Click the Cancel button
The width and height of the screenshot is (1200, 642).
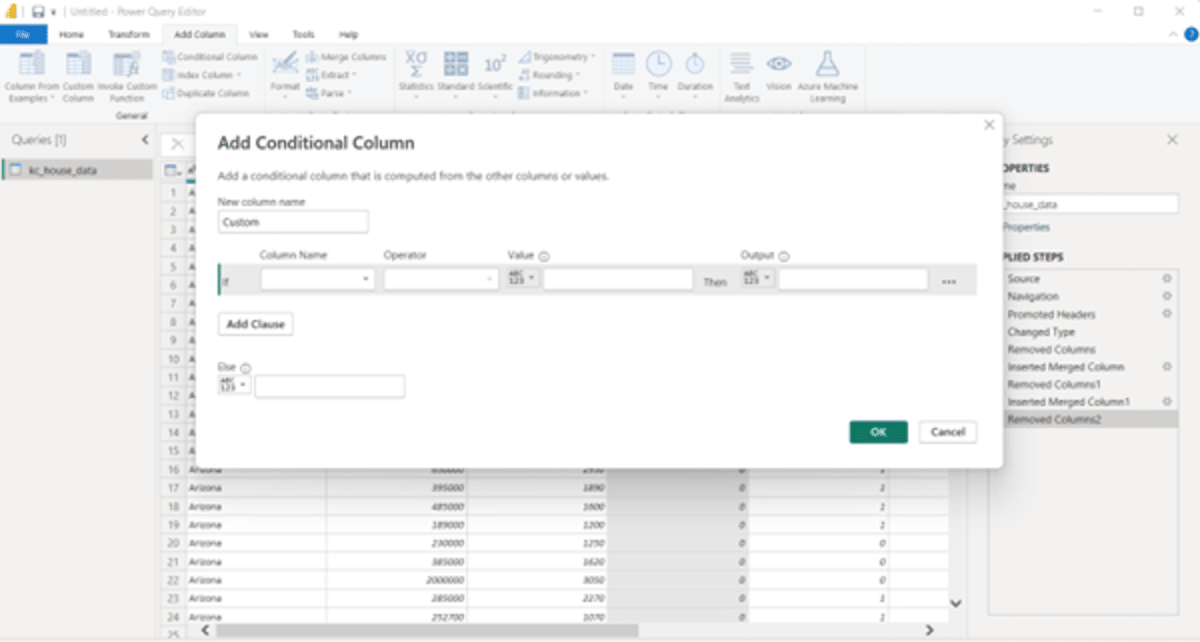coord(948,432)
